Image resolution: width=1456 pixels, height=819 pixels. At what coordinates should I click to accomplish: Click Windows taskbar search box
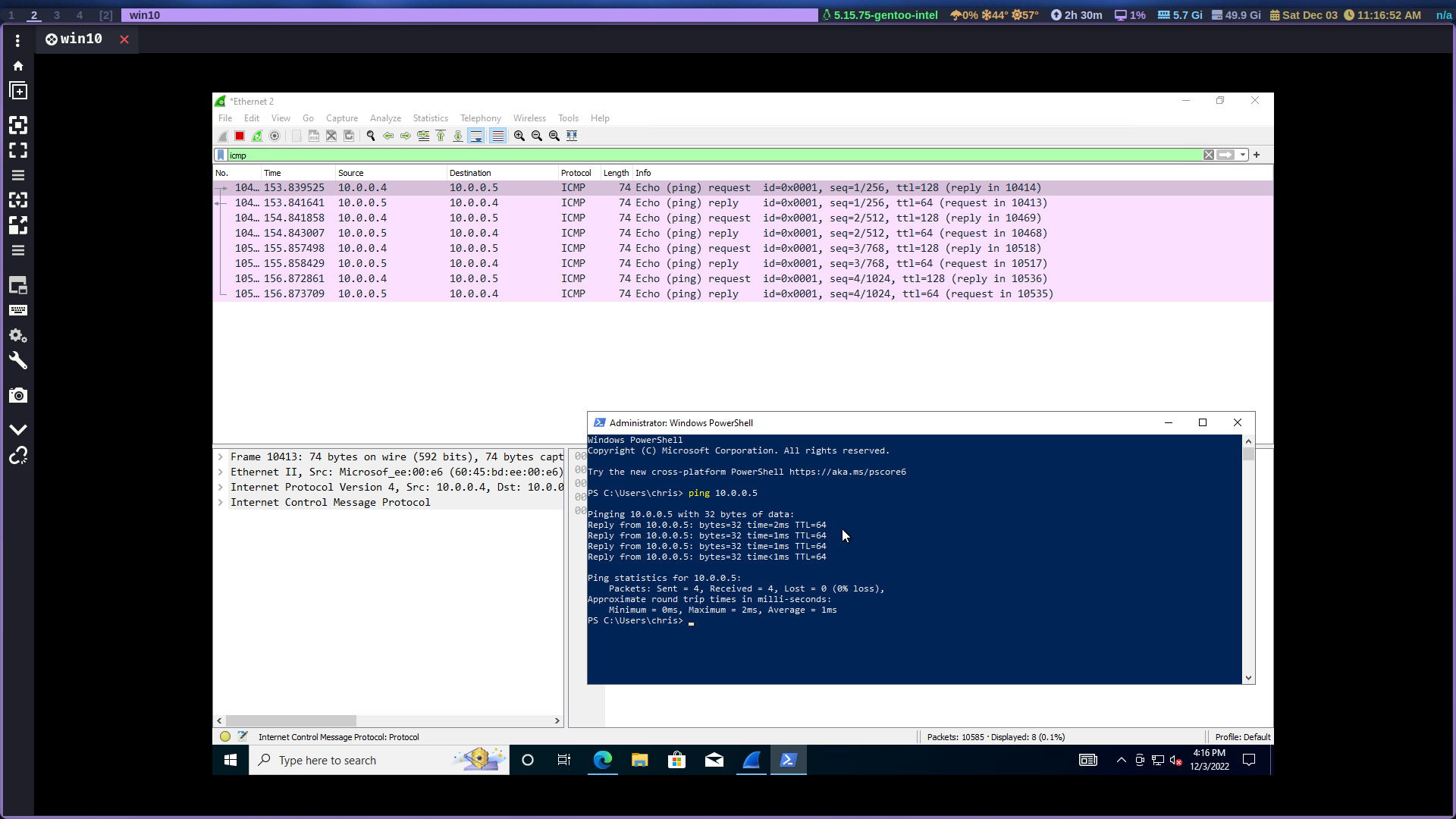[379, 760]
